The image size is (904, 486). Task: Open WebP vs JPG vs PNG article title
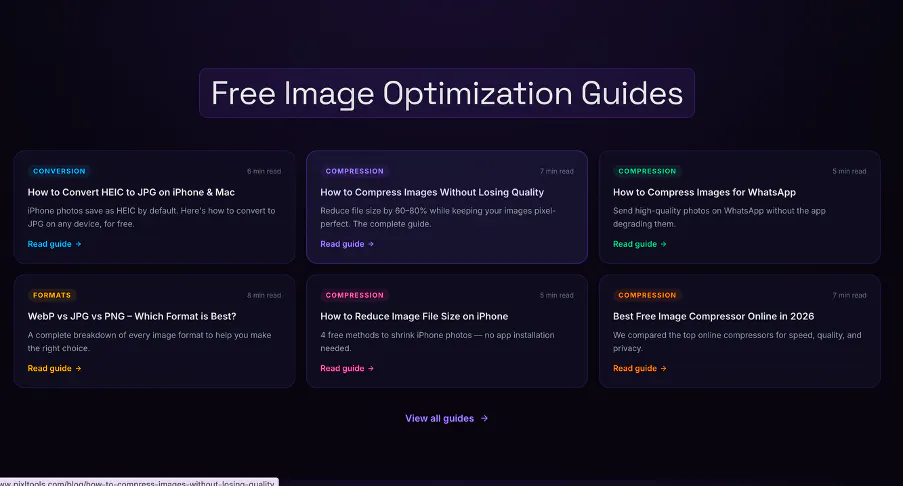point(132,317)
